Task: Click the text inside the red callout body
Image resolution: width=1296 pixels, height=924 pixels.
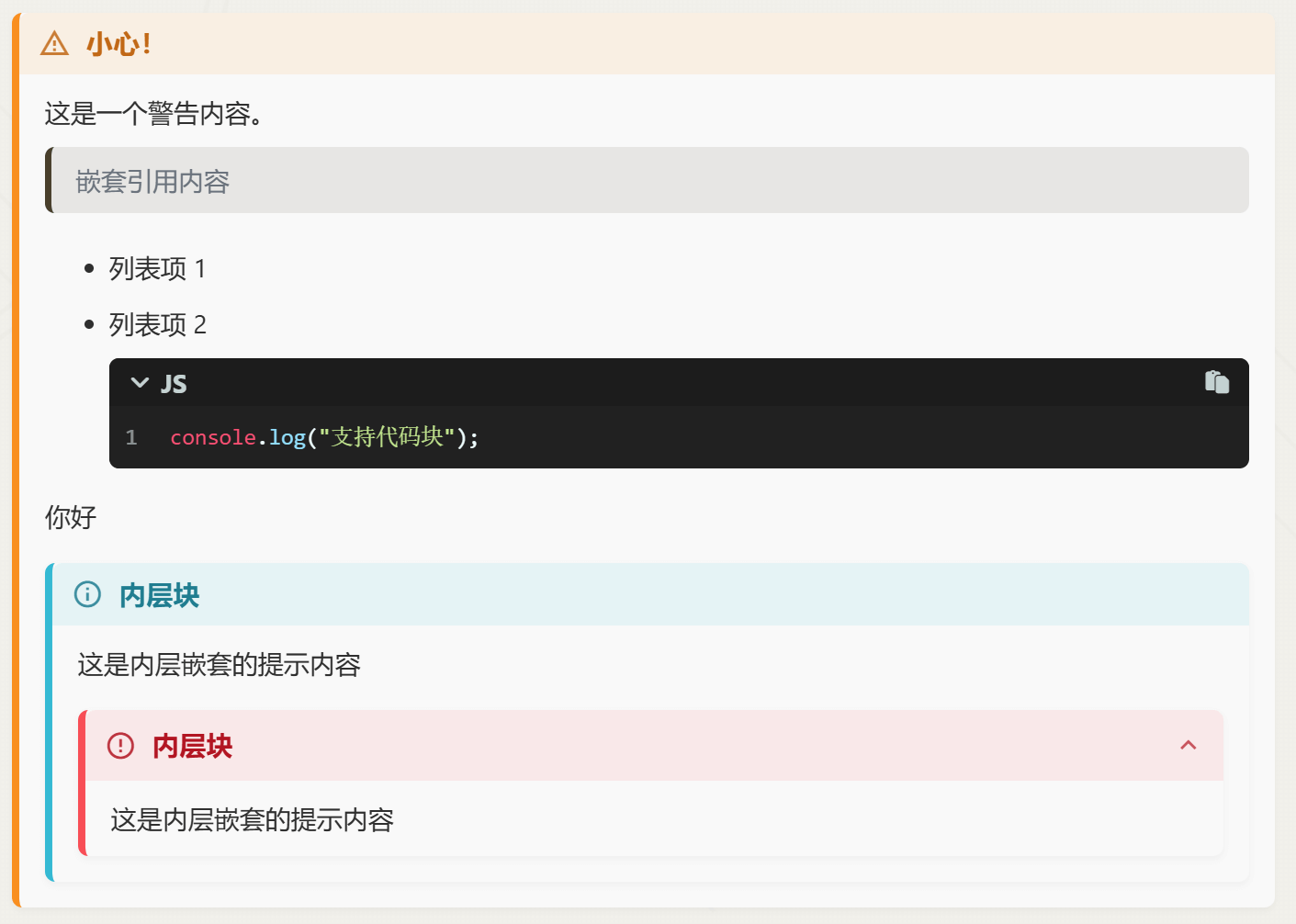Action: [252, 819]
